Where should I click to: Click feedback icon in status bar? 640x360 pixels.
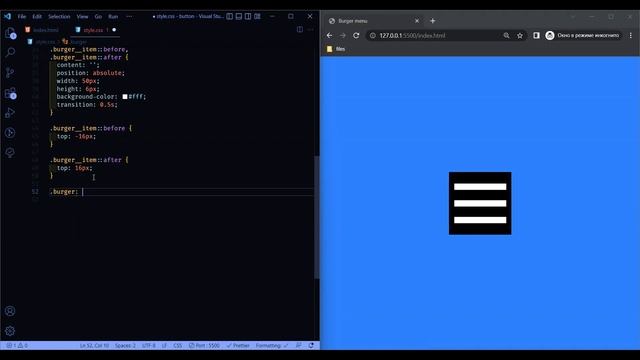click(x=298, y=345)
